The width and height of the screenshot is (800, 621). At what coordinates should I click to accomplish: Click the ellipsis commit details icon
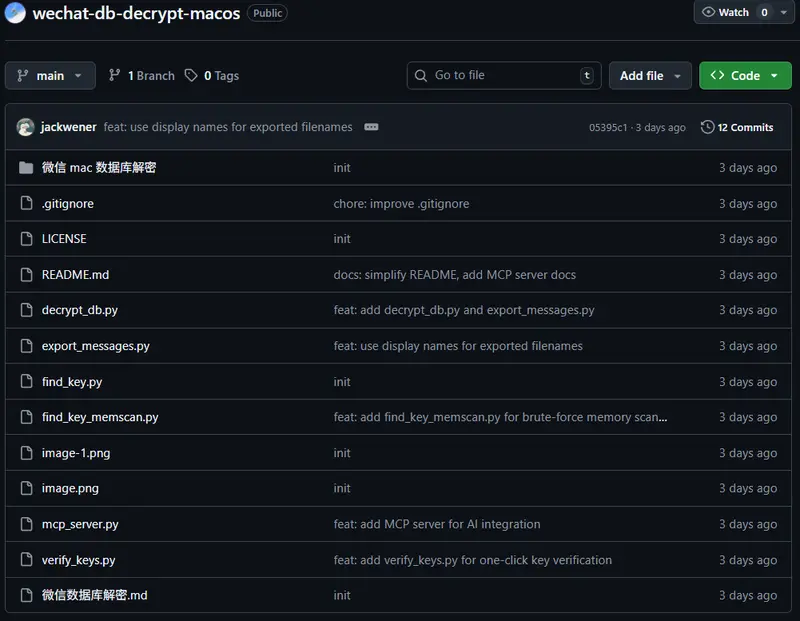371,127
